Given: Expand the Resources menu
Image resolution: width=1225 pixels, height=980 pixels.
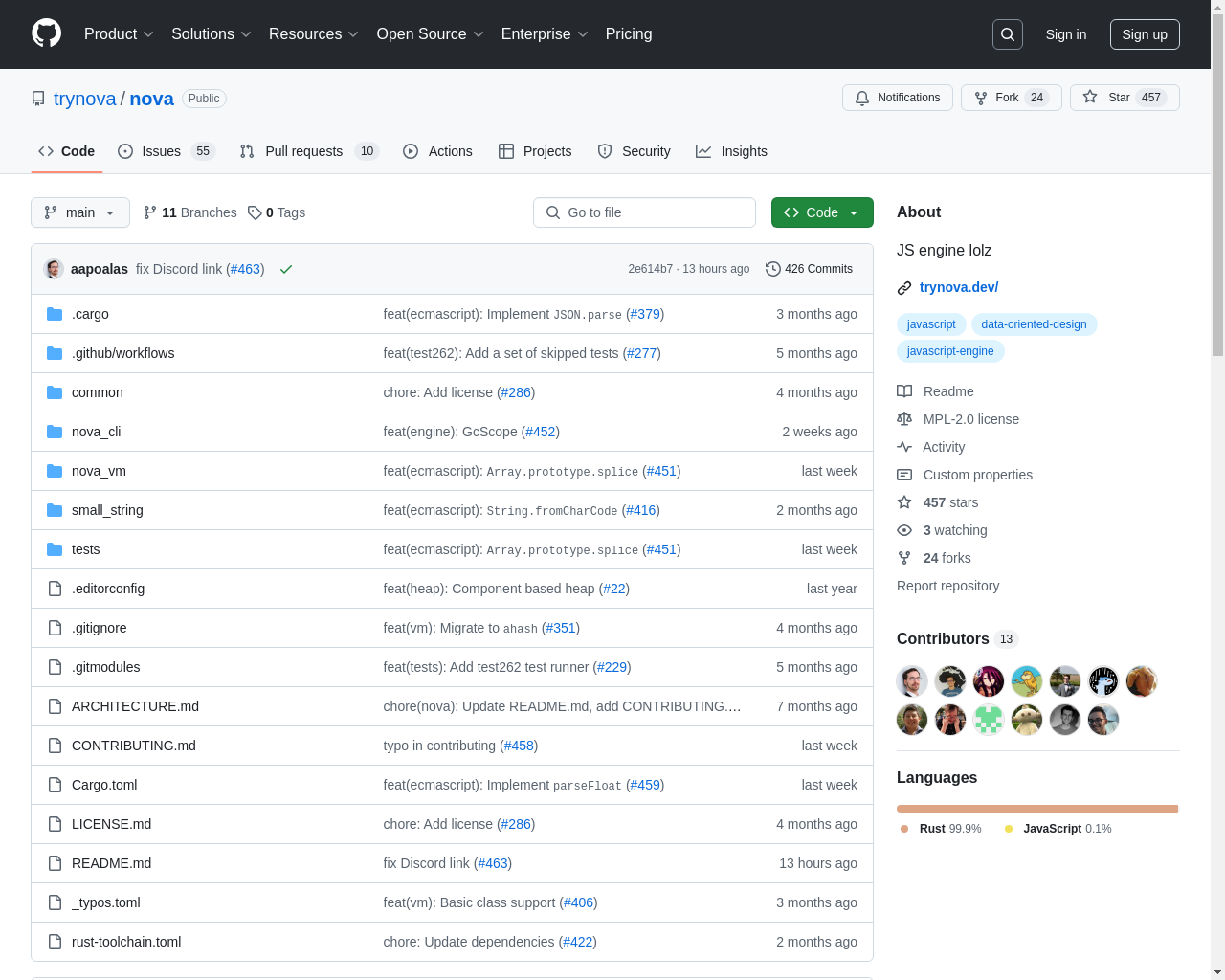Looking at the screenshot, I should [x=314, y=34].
